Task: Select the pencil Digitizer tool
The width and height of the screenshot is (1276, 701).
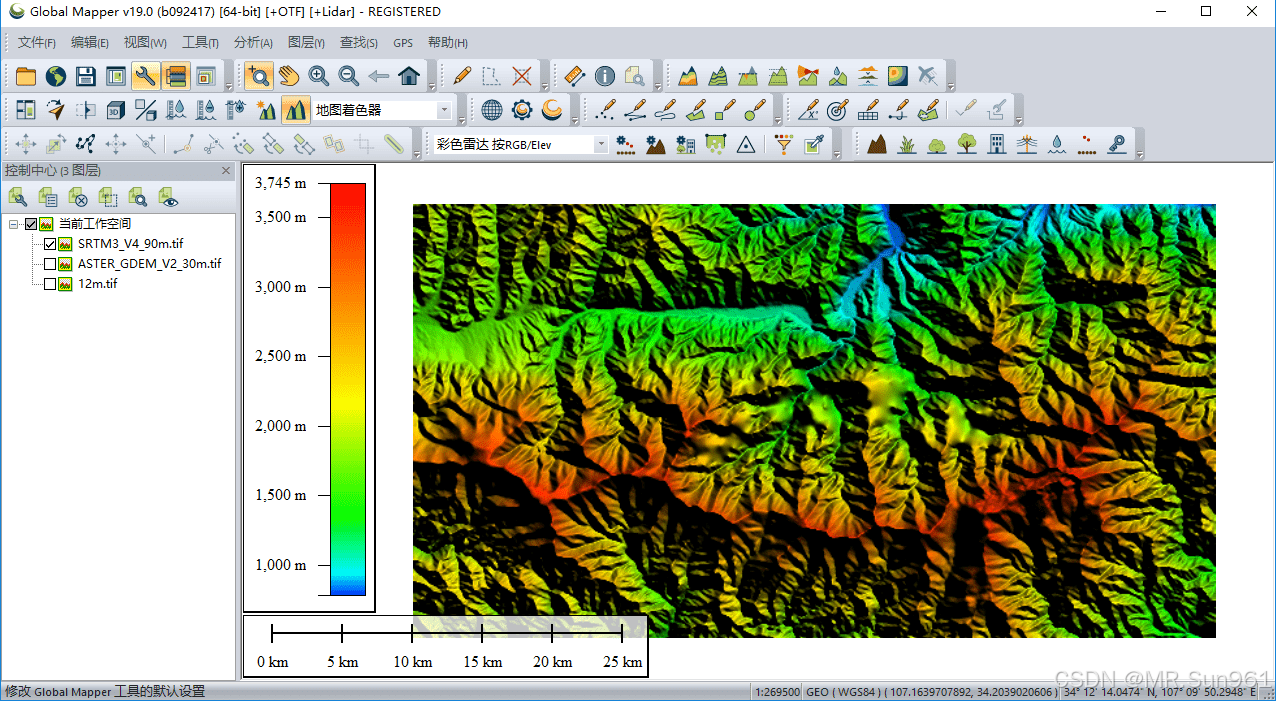Action: [x=461, y=76]
